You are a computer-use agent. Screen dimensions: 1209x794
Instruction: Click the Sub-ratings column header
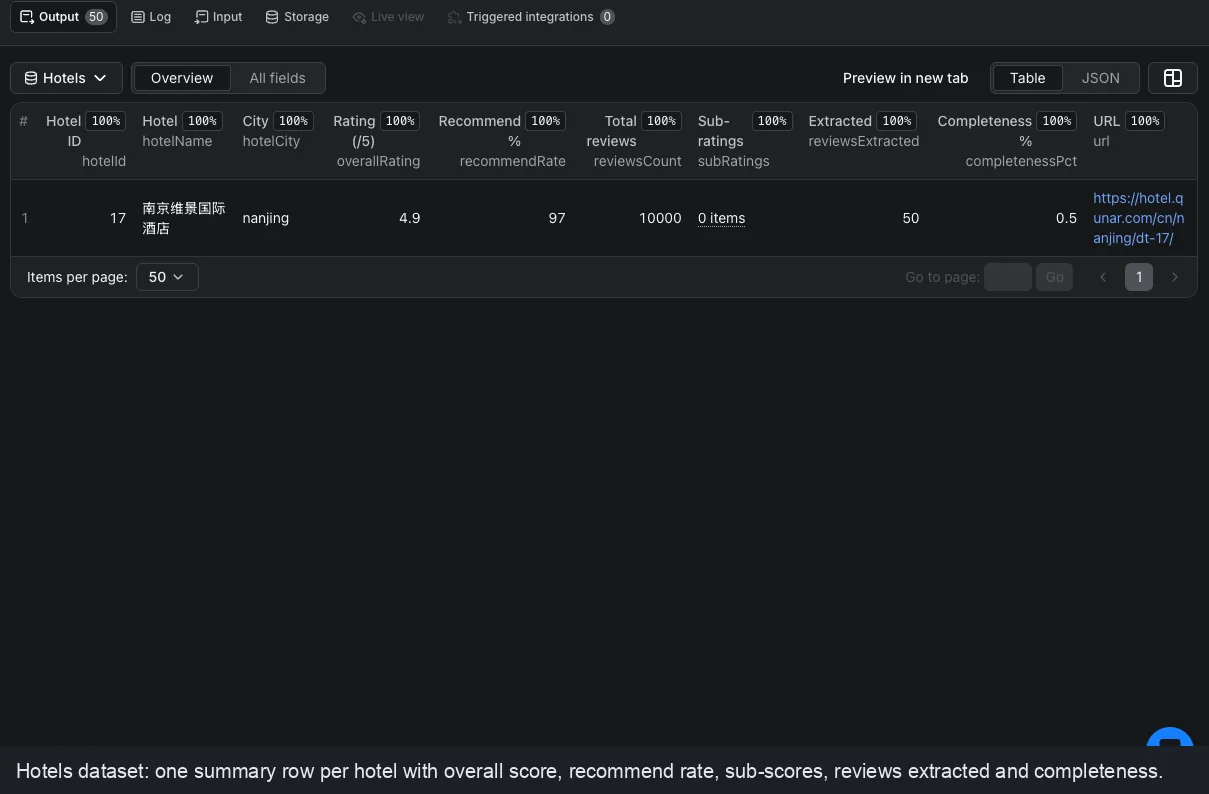(745, 141)
